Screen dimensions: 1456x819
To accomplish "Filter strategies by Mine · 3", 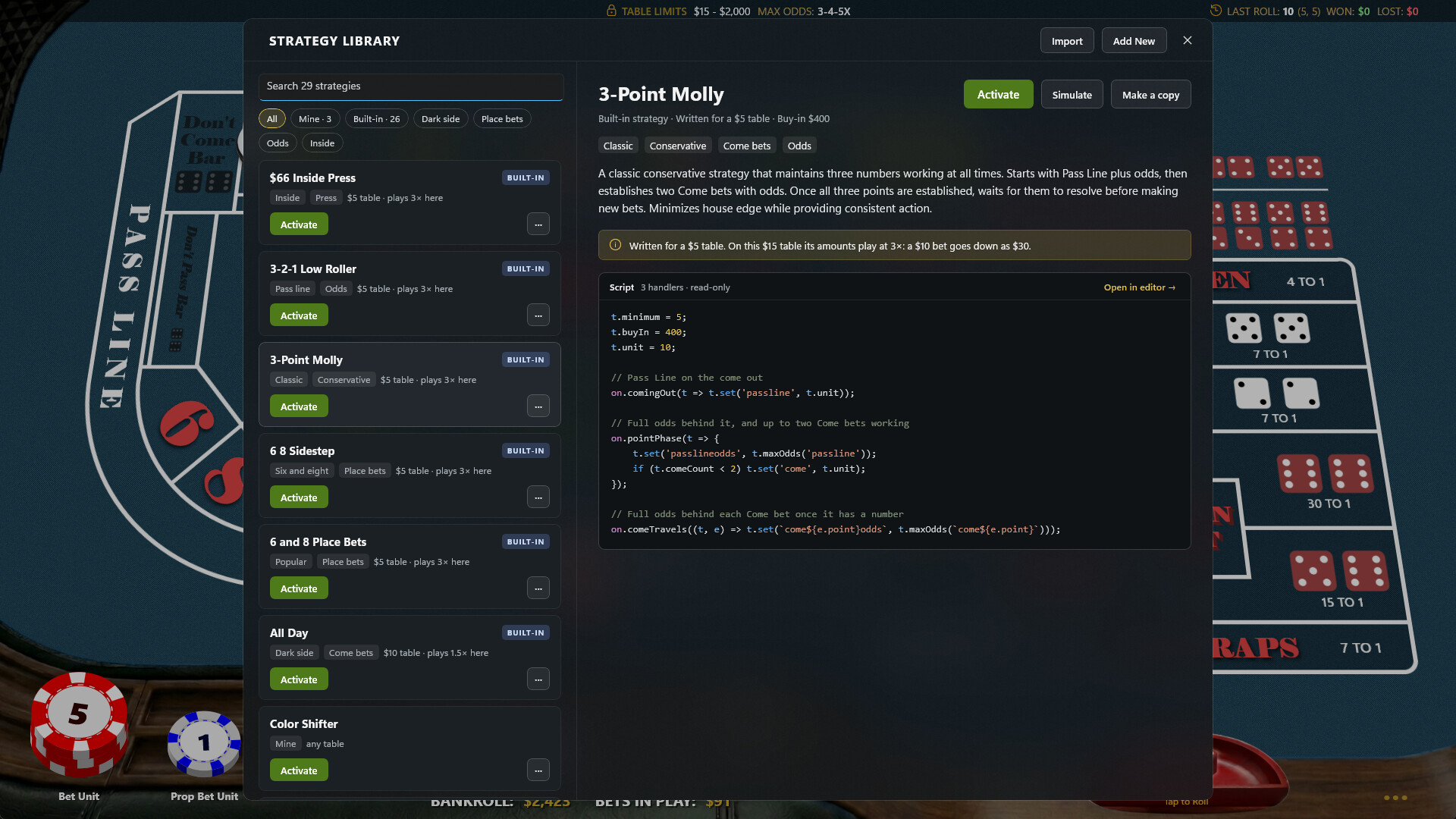I will [315, 119].
